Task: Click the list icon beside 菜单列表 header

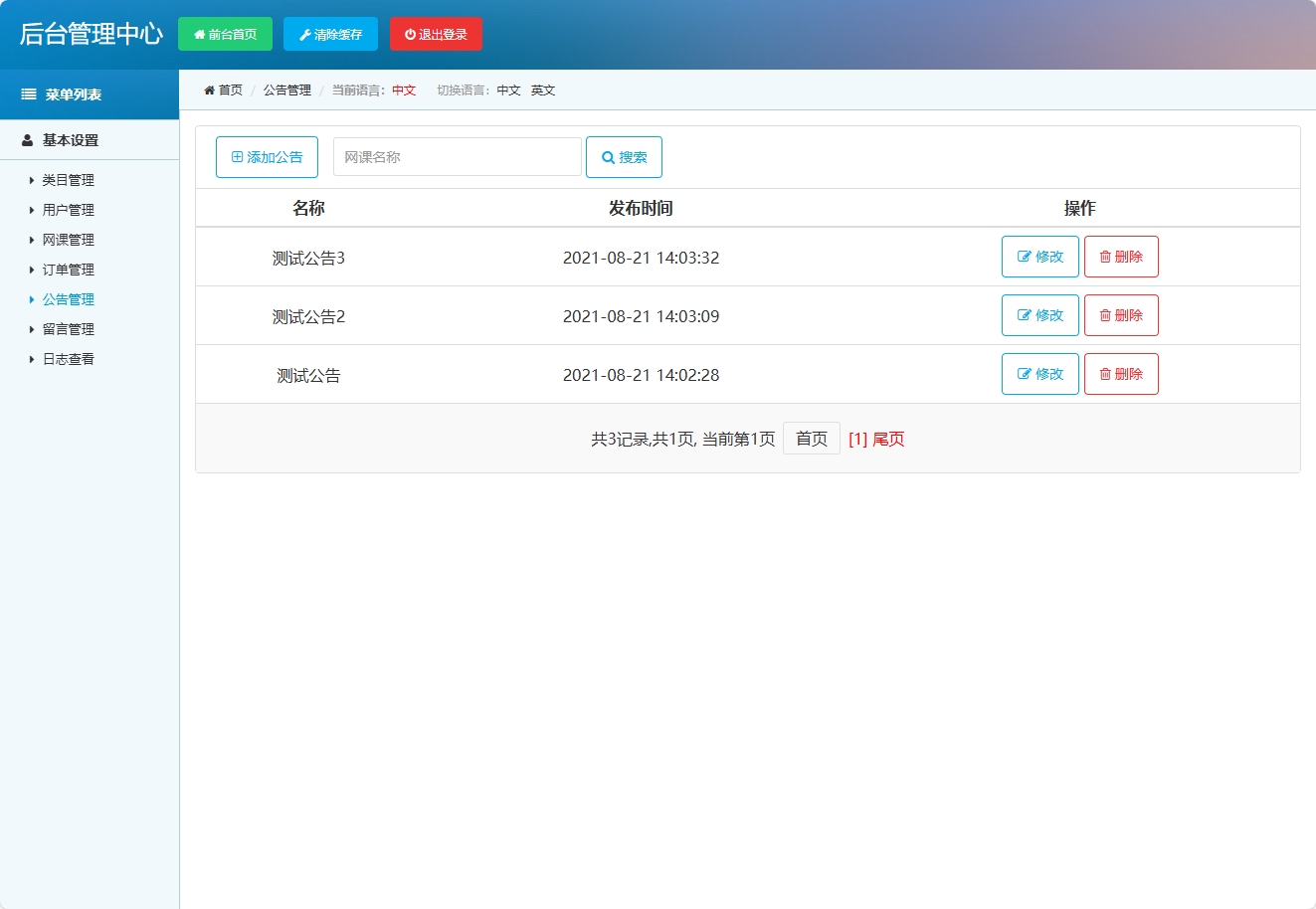Action: pos(27,94)
